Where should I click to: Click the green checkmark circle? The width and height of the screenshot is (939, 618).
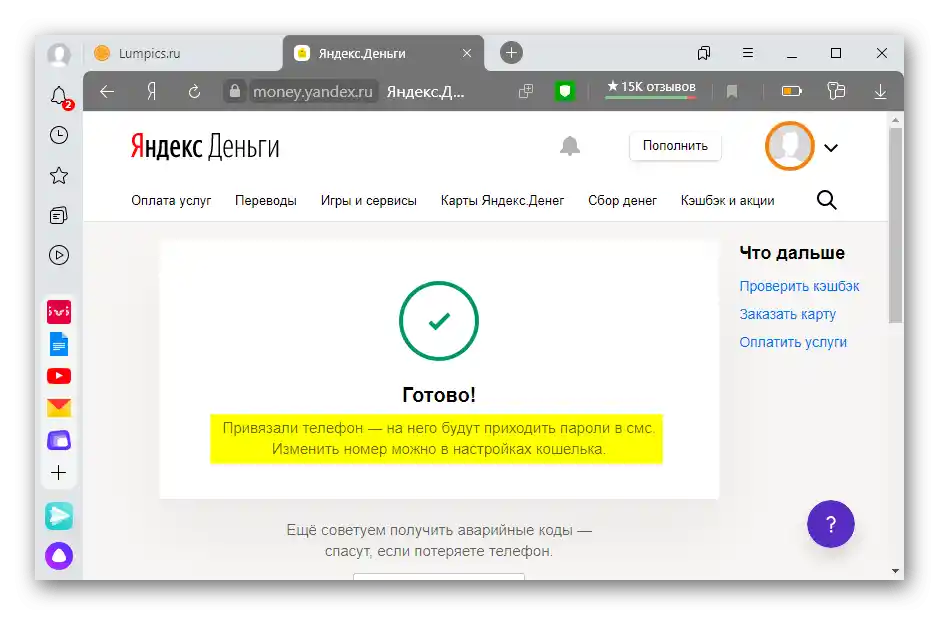pos(439,321)
